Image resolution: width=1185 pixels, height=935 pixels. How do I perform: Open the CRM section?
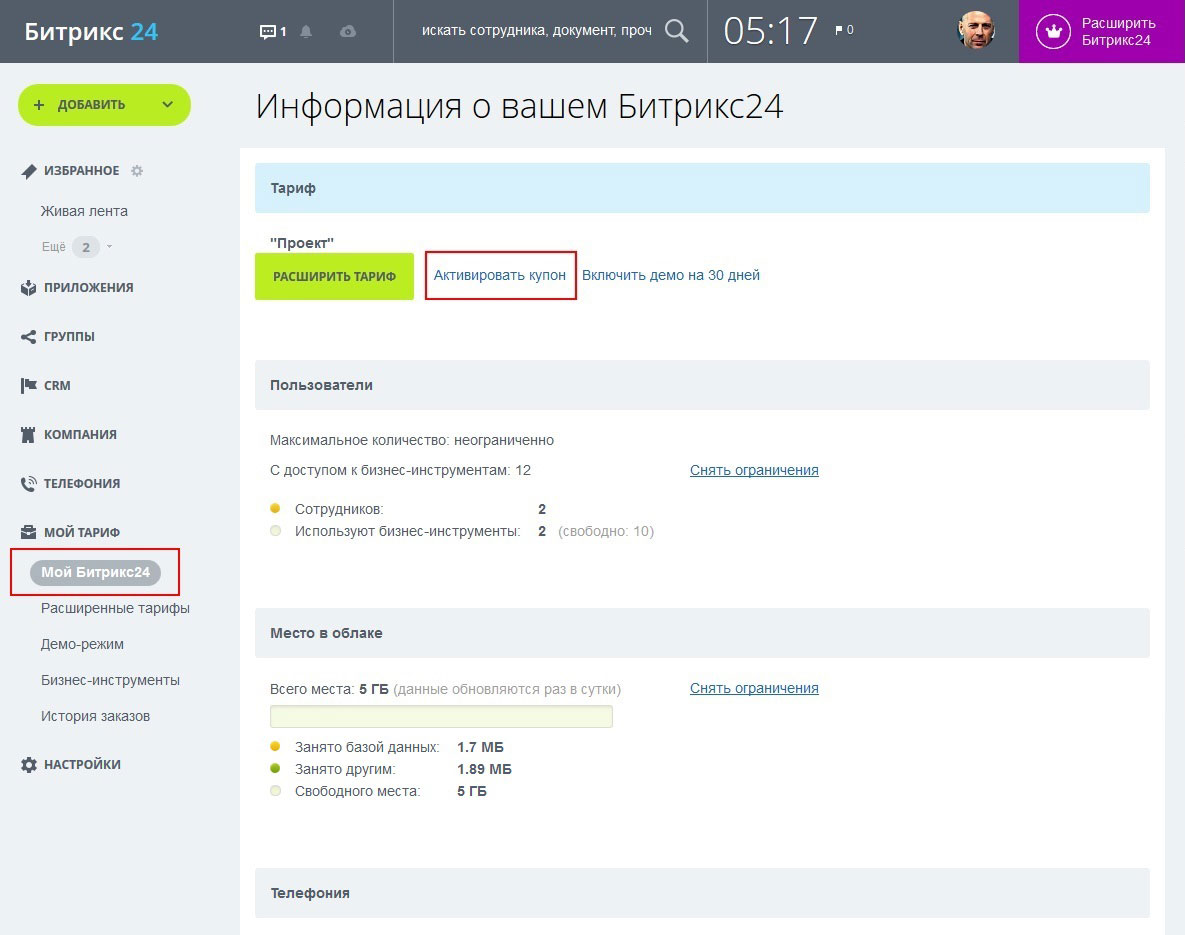tap(57, 385)
